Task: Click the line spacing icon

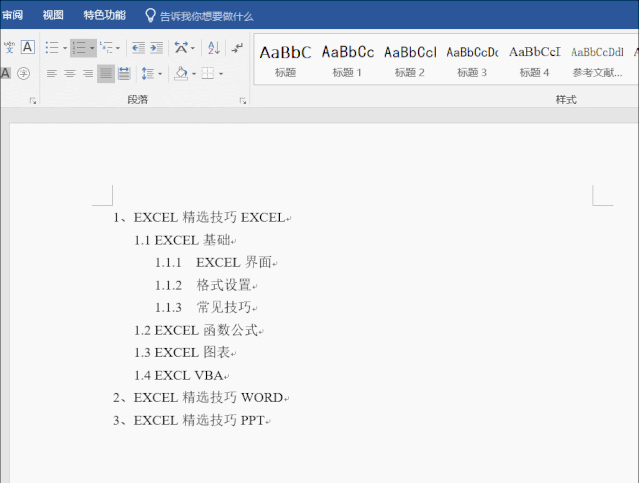Action: point(148,74)
